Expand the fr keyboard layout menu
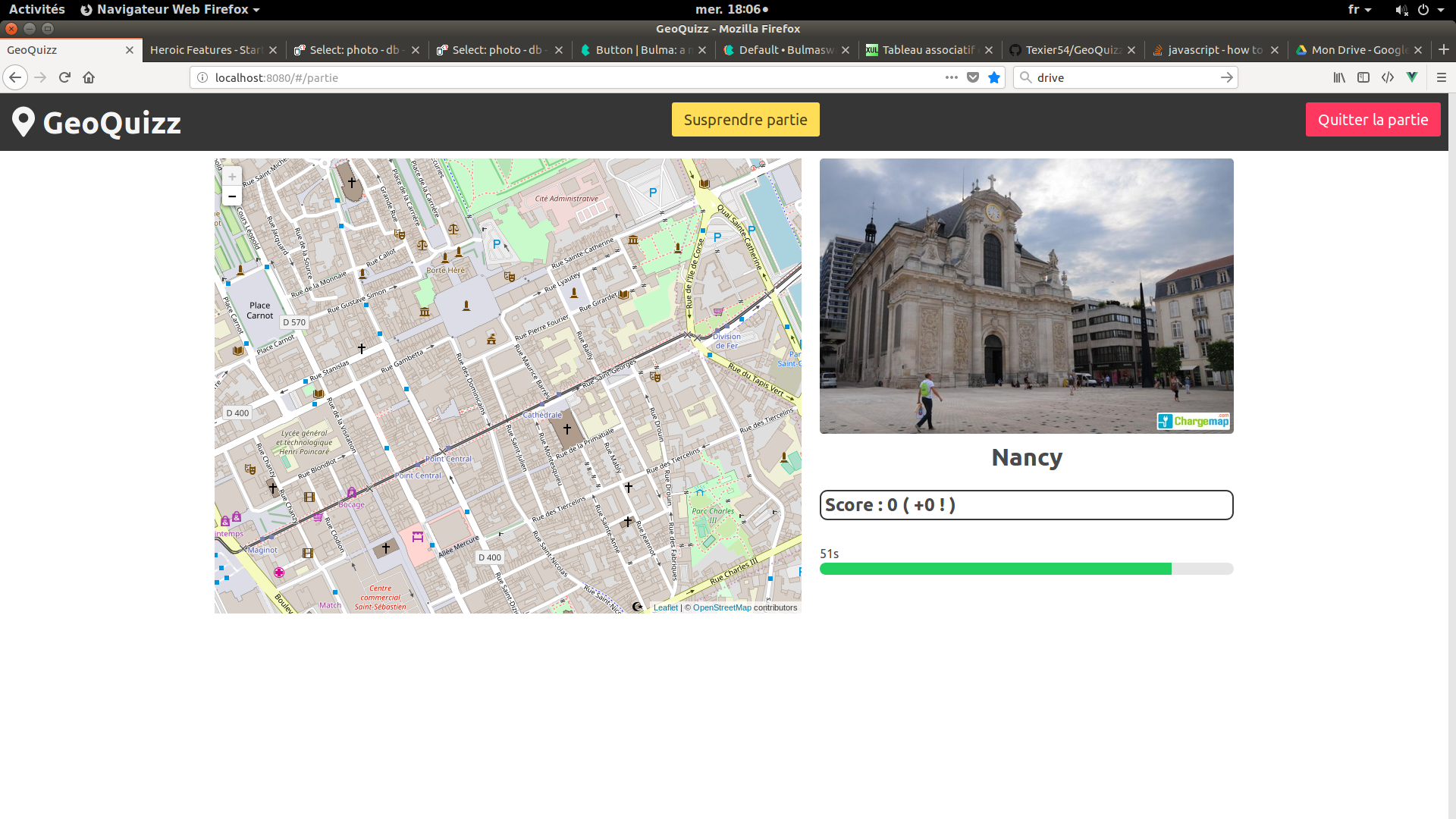 coord(1359,10)
